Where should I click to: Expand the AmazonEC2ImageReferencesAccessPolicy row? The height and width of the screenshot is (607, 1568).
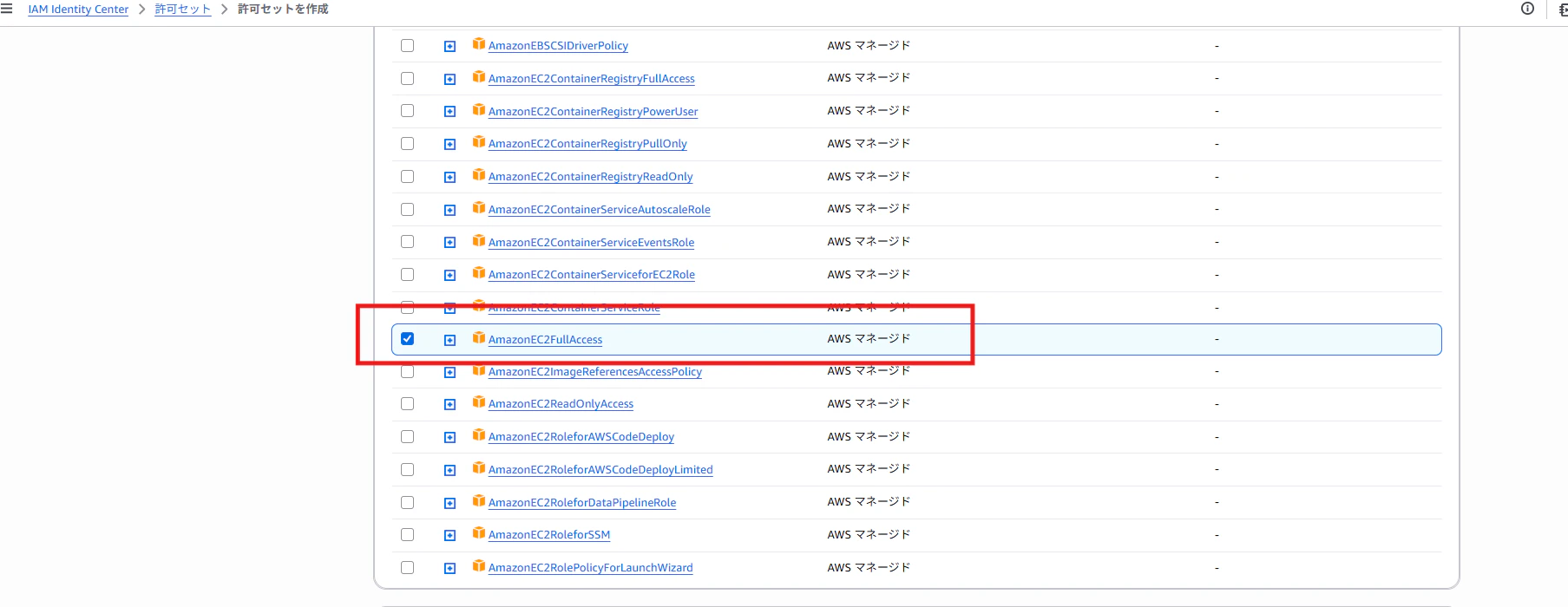click(x=449, y=372)
